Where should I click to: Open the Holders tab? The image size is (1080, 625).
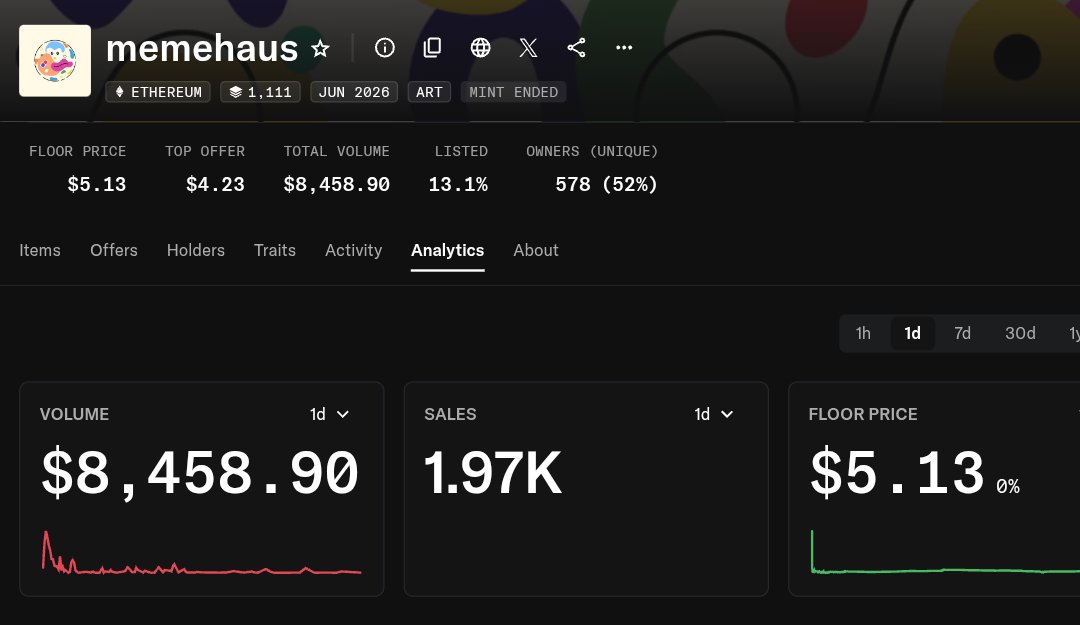pyautogui.click(x=196, y=250)
